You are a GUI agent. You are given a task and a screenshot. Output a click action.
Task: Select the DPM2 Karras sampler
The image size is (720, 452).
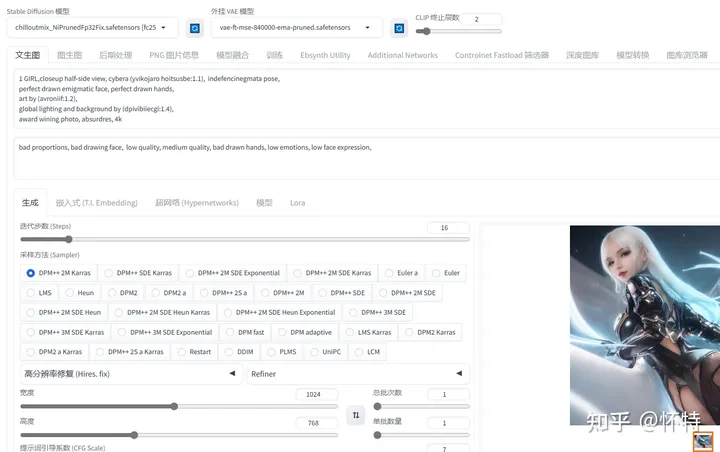430,332
